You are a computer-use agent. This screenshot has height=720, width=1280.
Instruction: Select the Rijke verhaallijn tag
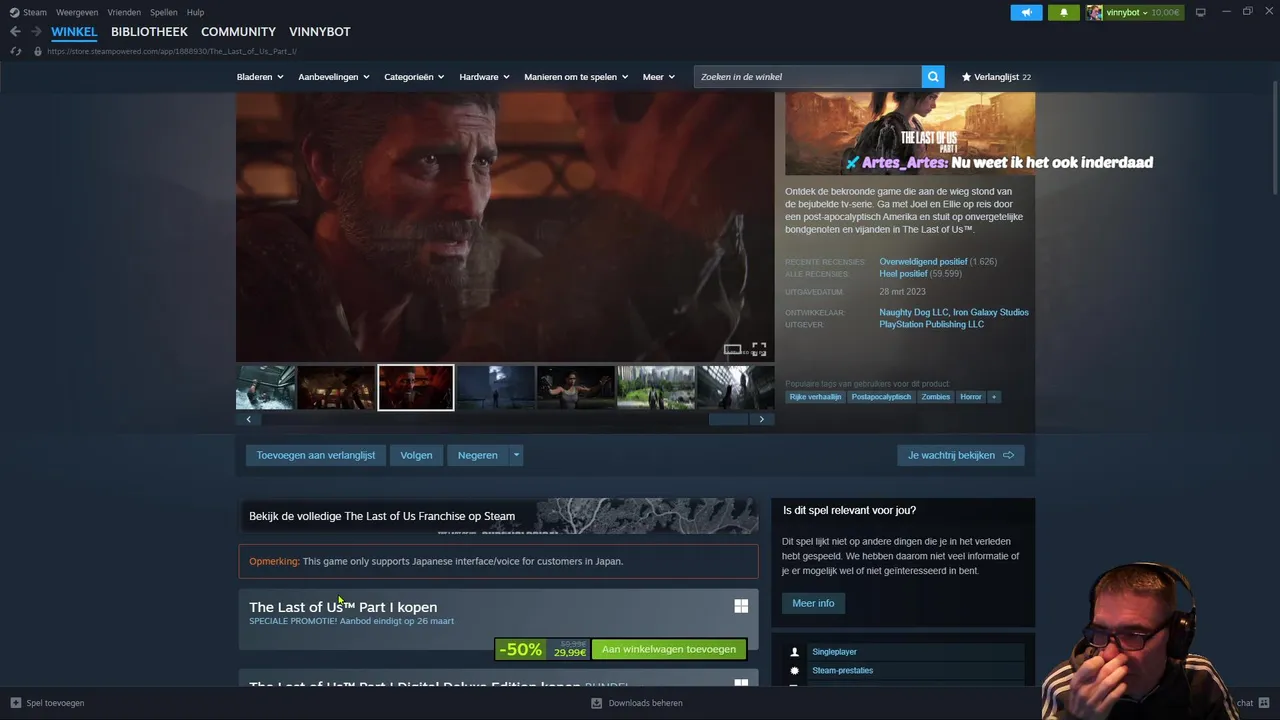coord(815,397)
